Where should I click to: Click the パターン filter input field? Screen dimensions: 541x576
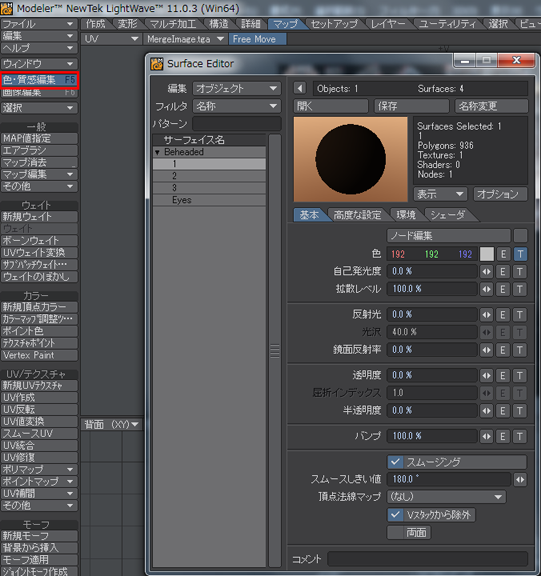click(237, 124)
